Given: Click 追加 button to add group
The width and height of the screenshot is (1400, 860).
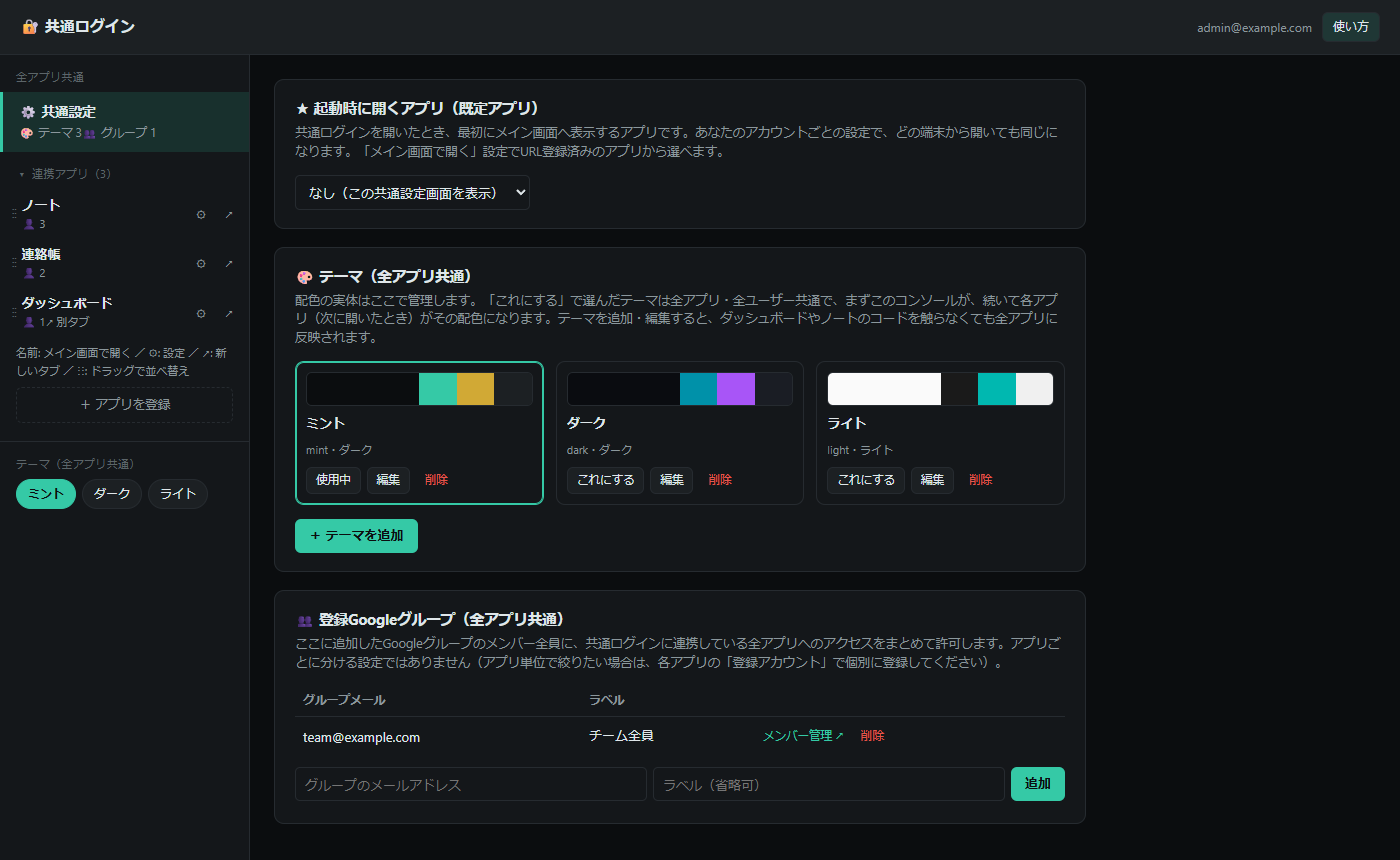Looking at the screenshot, I should [x=1038, y=784].
